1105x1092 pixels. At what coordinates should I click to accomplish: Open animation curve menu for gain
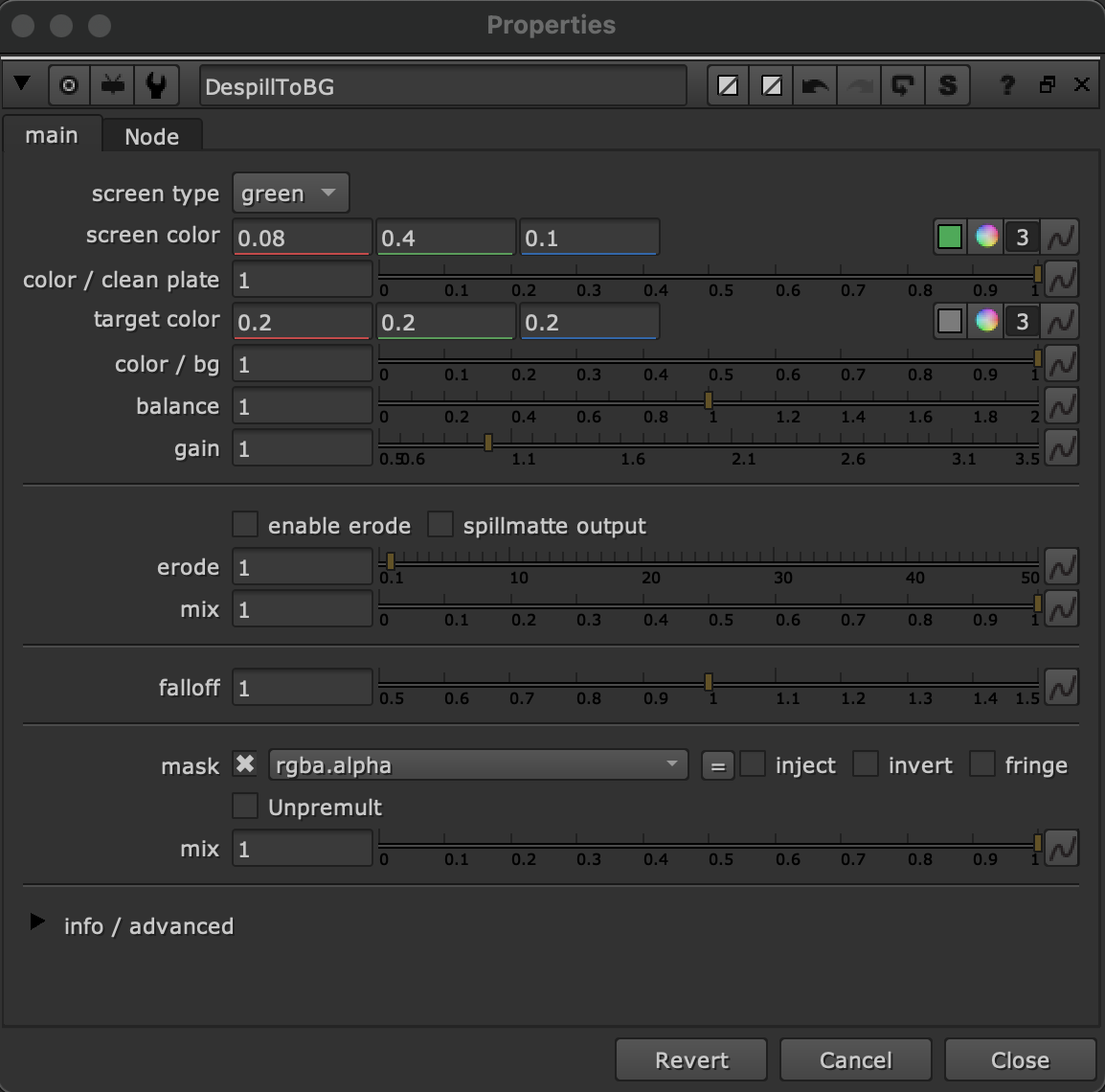point(1061,448)
